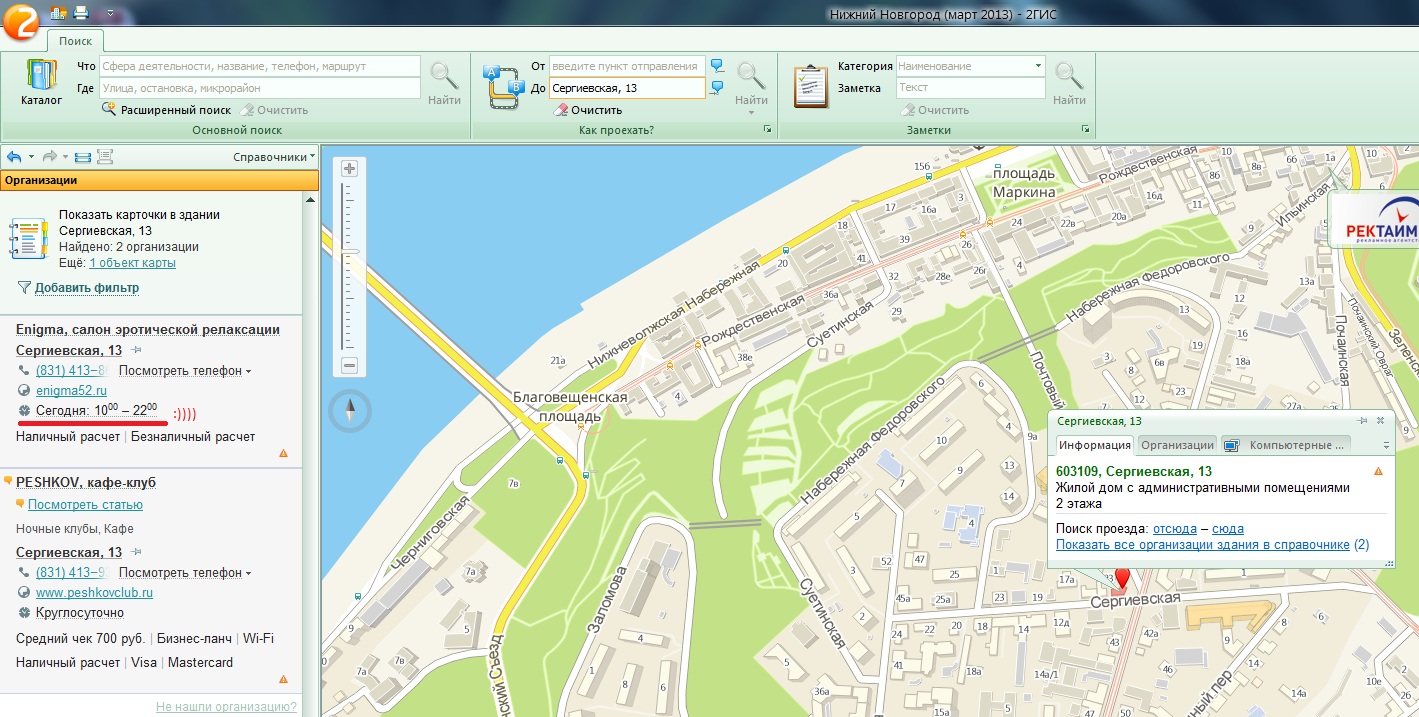This screenshot has height=717, width=1419.
Task: Expand popup tabs overflow arrow
Action: tap(1386, 446)
